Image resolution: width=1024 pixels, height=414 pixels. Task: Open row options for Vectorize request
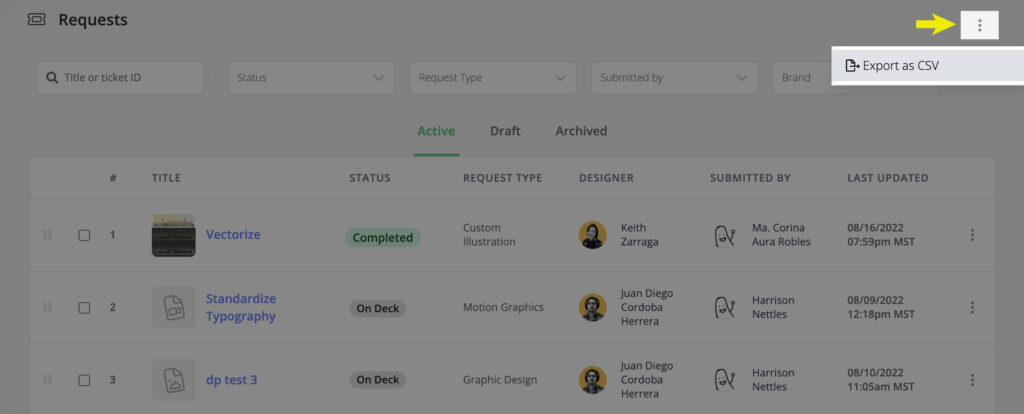(x=972, y=235)
